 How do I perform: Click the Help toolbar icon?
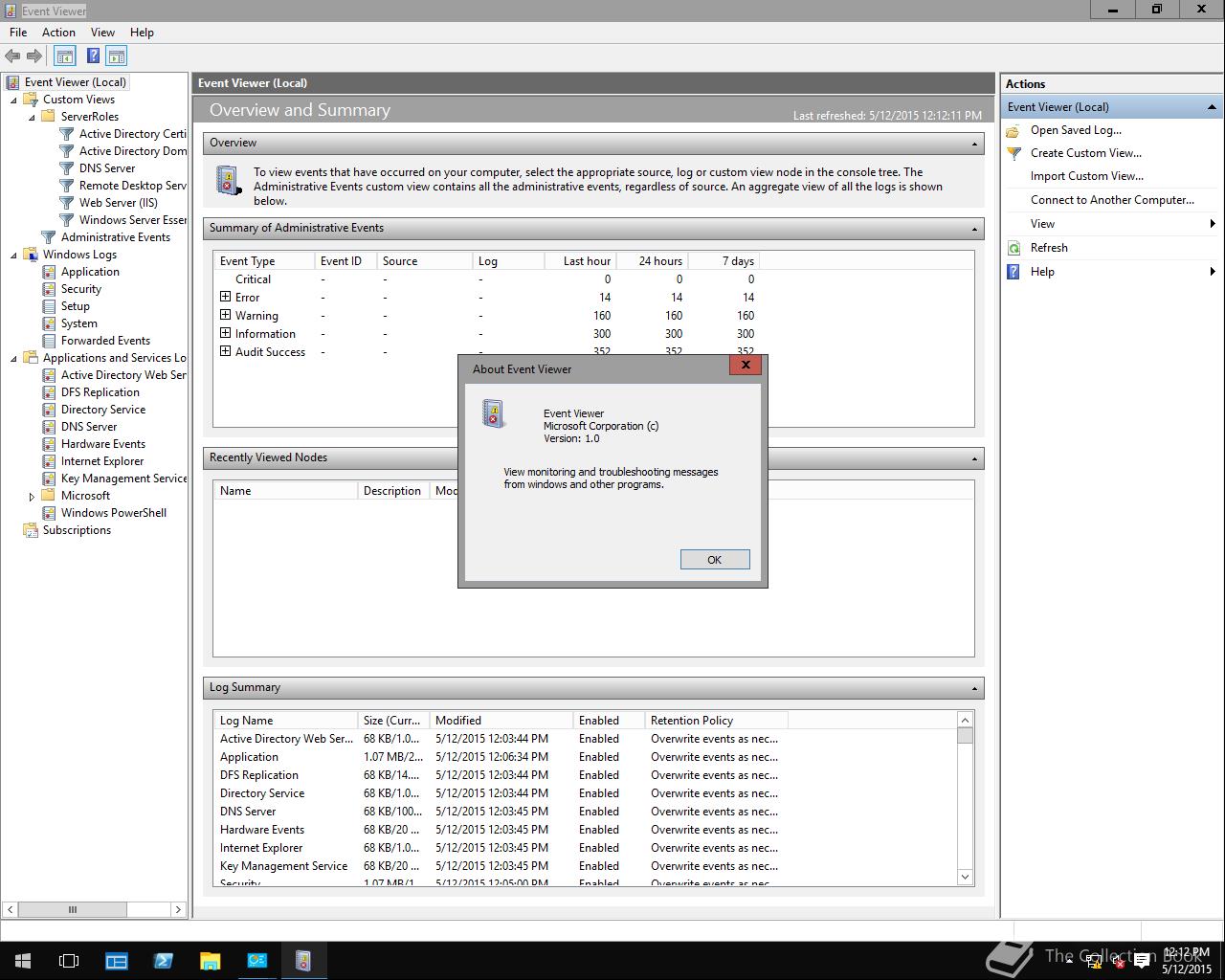93,56
